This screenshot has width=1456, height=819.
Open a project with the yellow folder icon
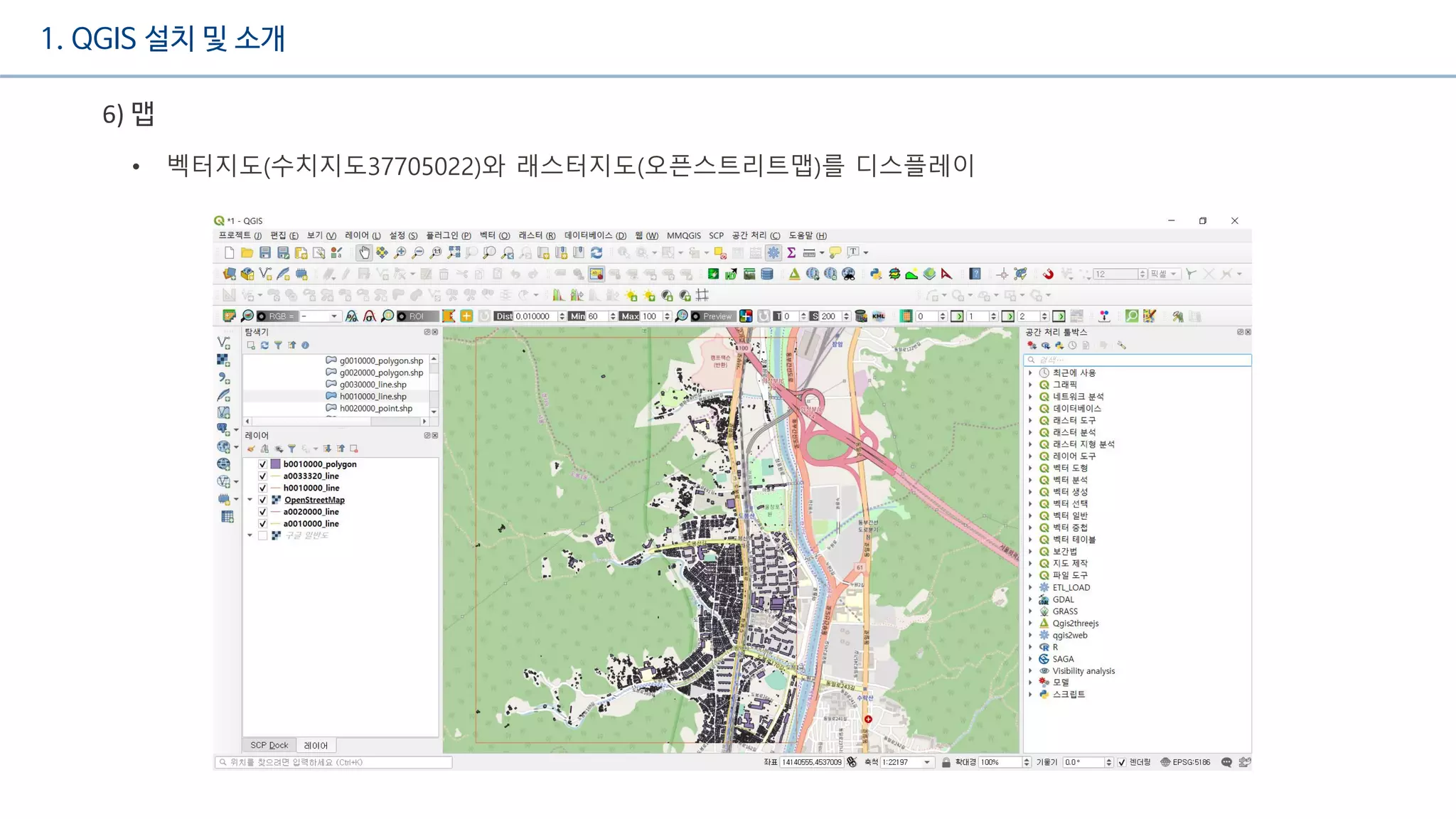tap(247, 252)
